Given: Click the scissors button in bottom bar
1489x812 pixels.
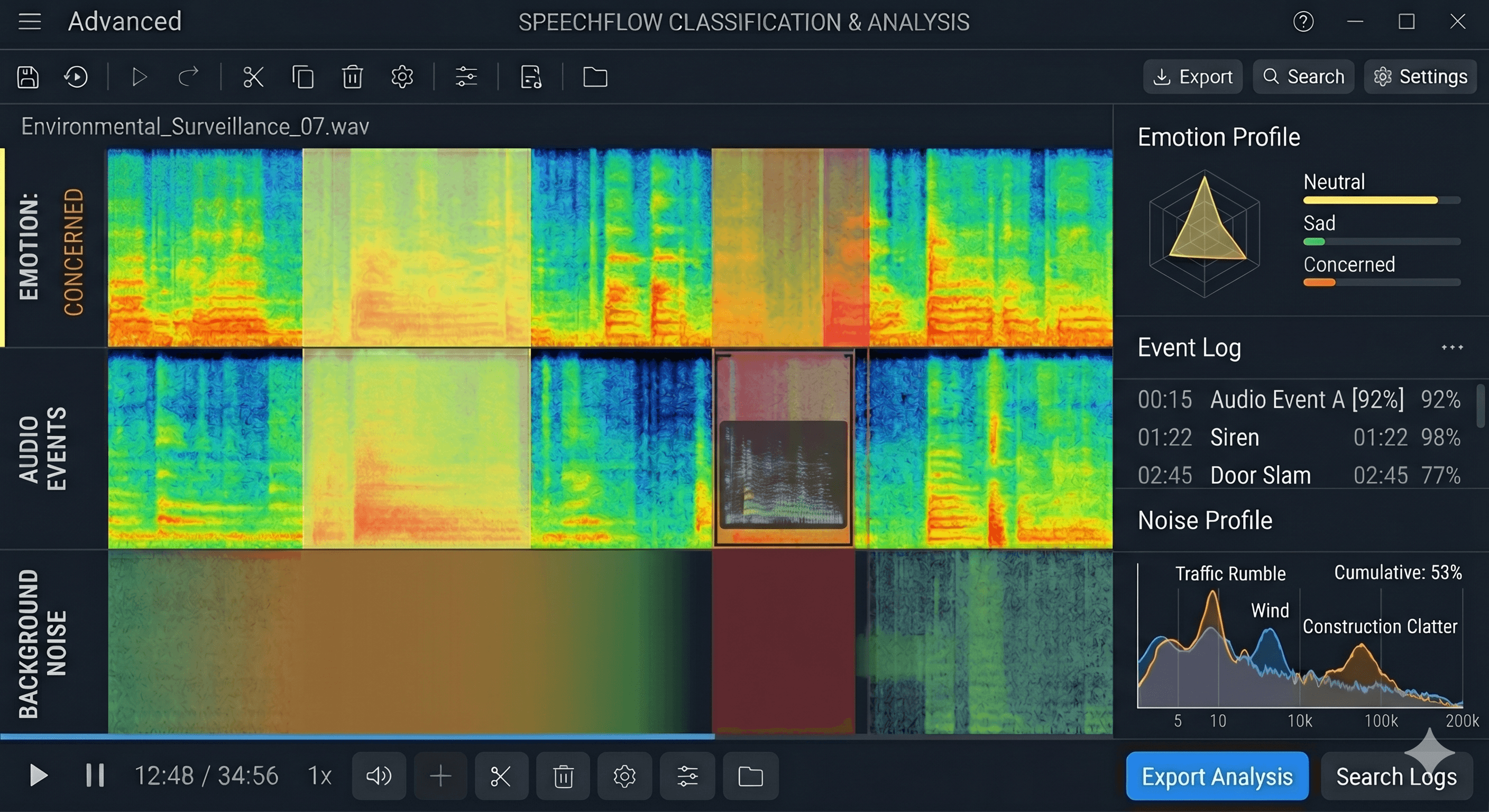Looking at the screenshot, I should (501, 776).
